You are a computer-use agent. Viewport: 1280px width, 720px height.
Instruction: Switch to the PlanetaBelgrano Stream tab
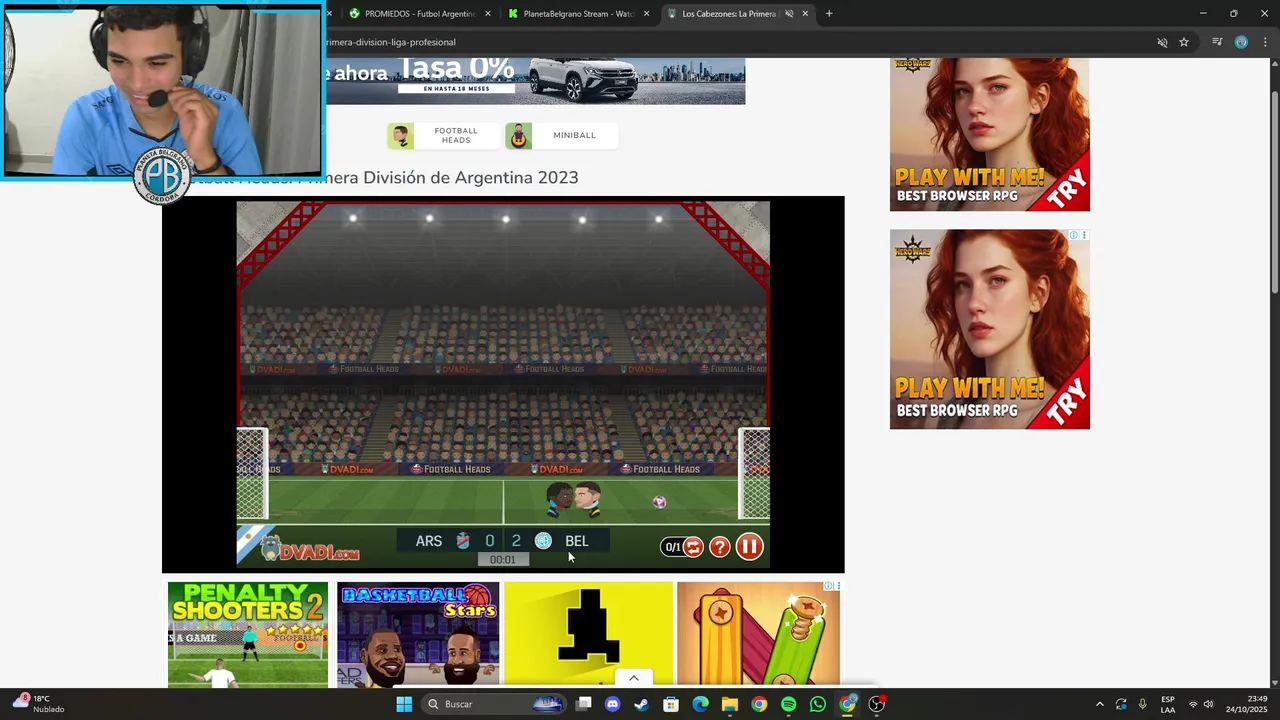(571, 14)
